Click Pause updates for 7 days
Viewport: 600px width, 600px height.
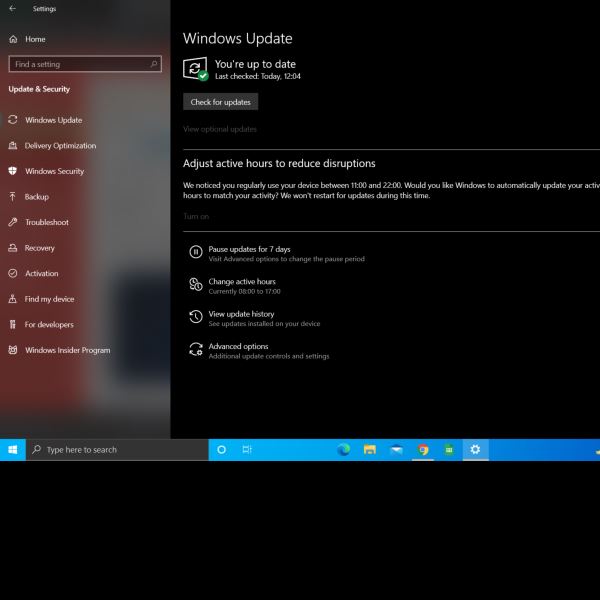click(x=249, y=249)
